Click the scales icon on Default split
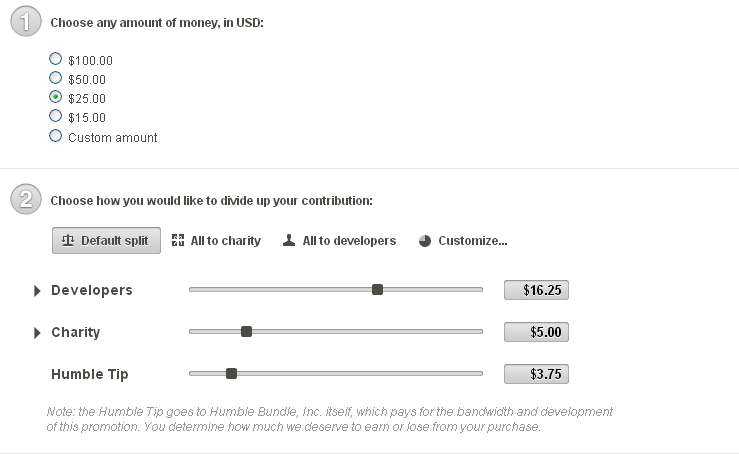 [x=68, y=241]
